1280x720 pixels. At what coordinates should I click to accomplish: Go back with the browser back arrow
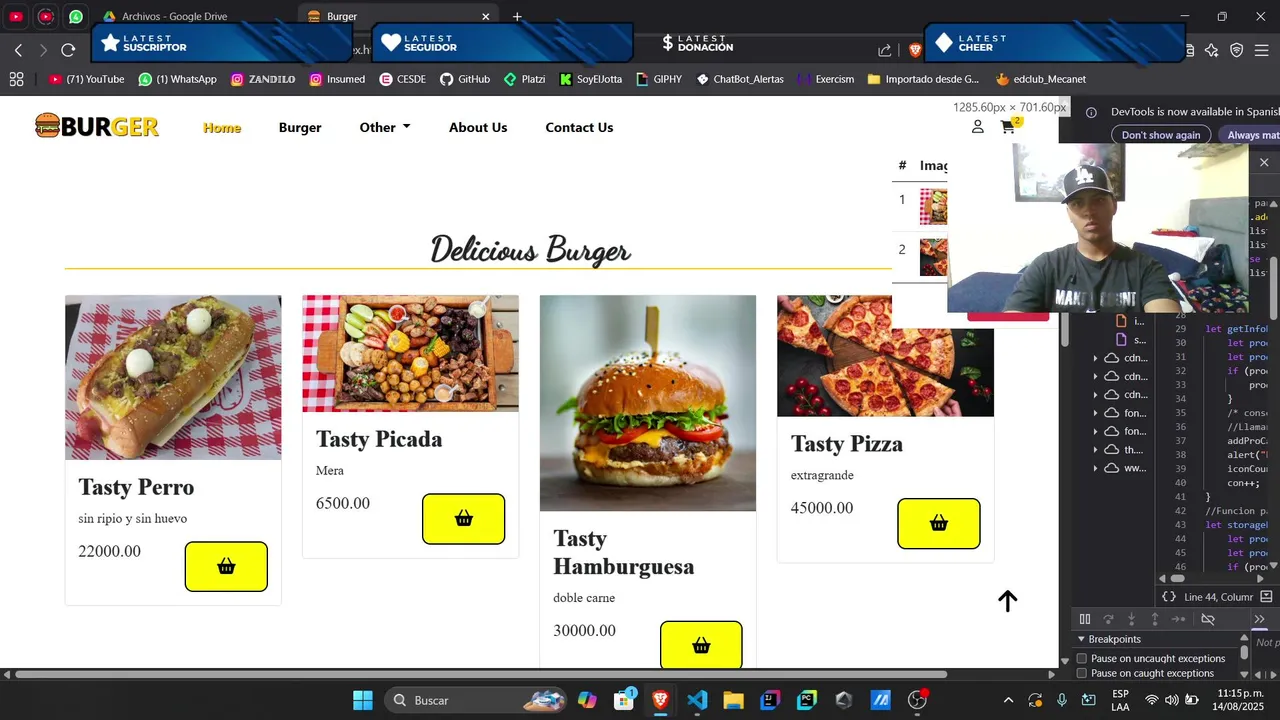point(18,50)
